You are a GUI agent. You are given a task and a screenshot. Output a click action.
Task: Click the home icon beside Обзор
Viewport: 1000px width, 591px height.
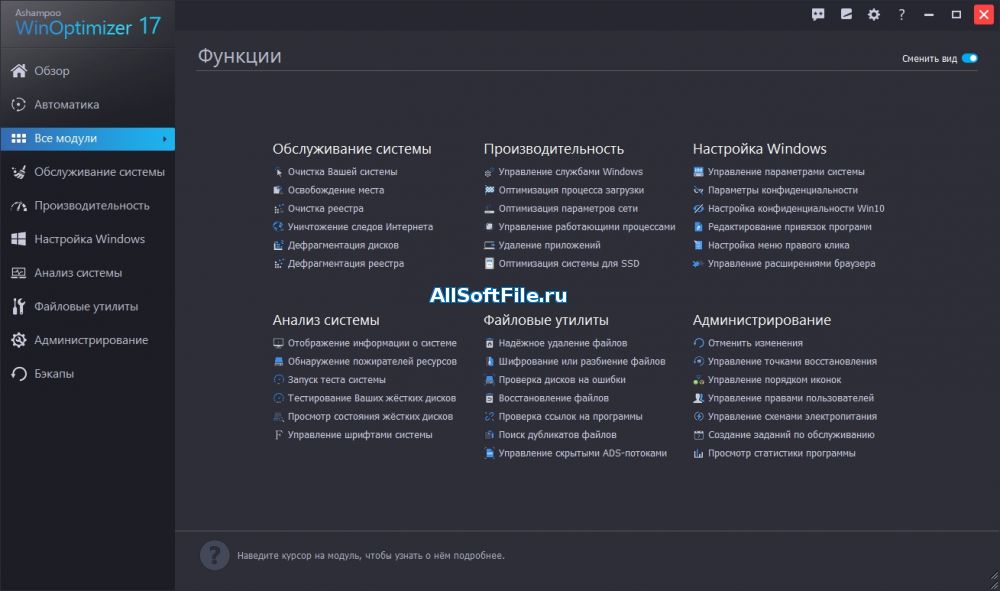[18, 71]
